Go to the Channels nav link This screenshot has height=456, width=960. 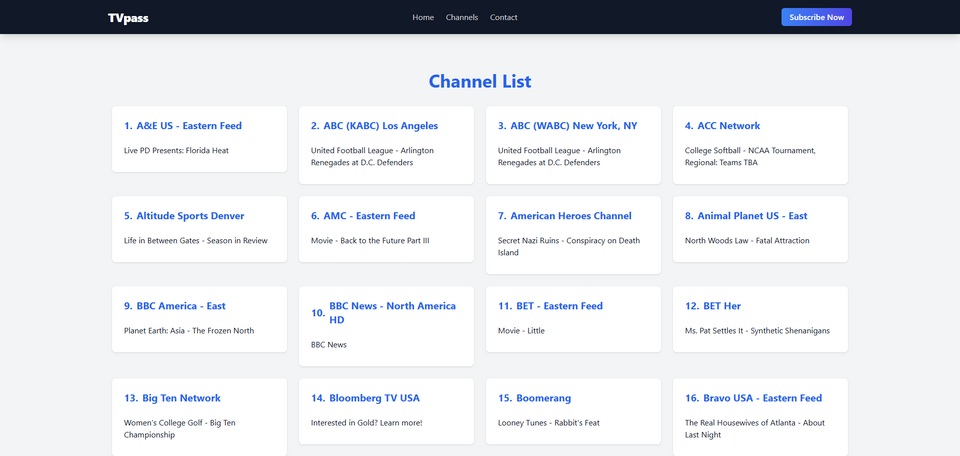(462, 17)
